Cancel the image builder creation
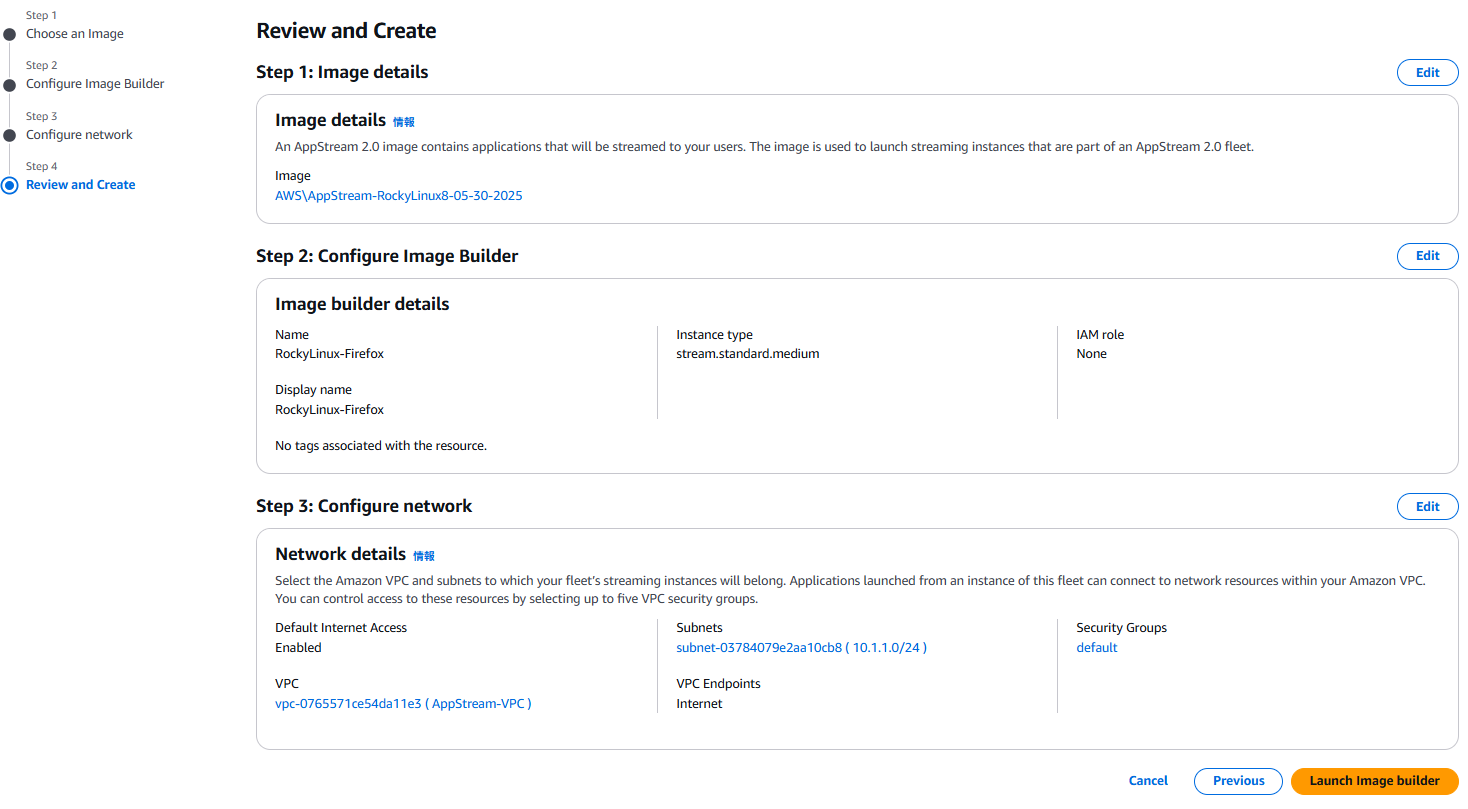The image size is (1468, 809). [1148, 781]
